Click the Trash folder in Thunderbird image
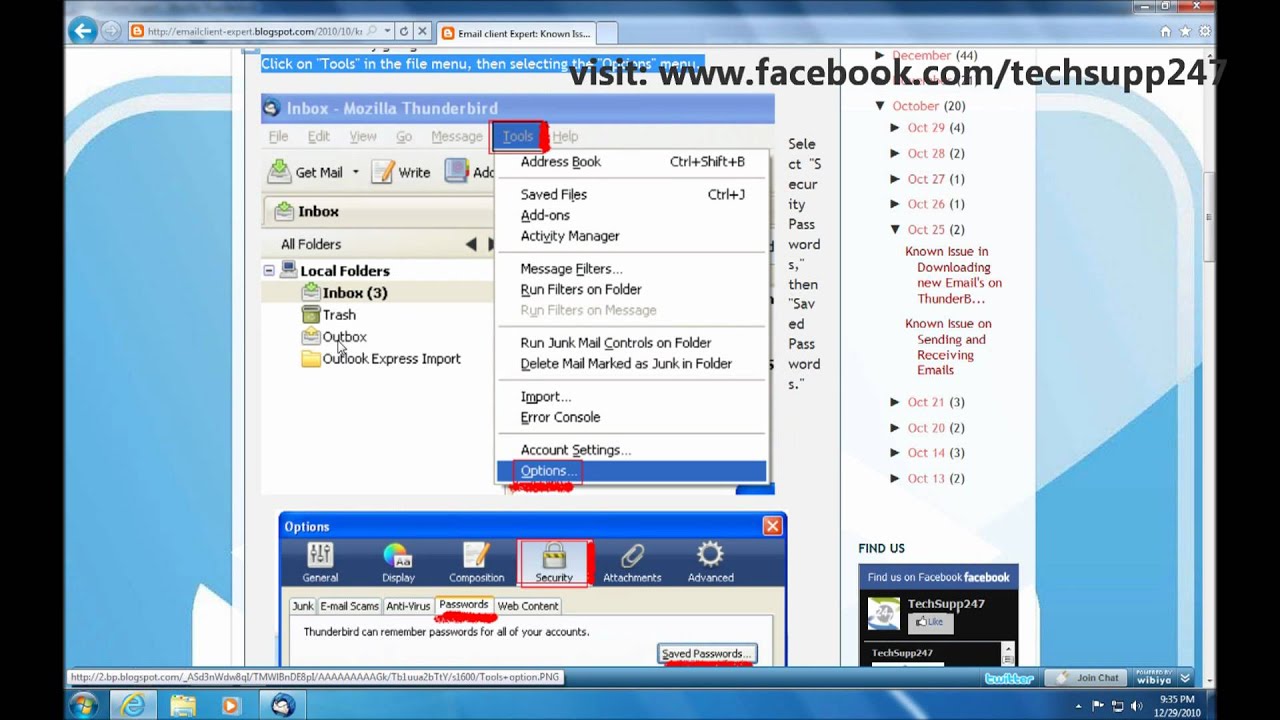The height and width of the screenshot is (720, 1280). 329,314
